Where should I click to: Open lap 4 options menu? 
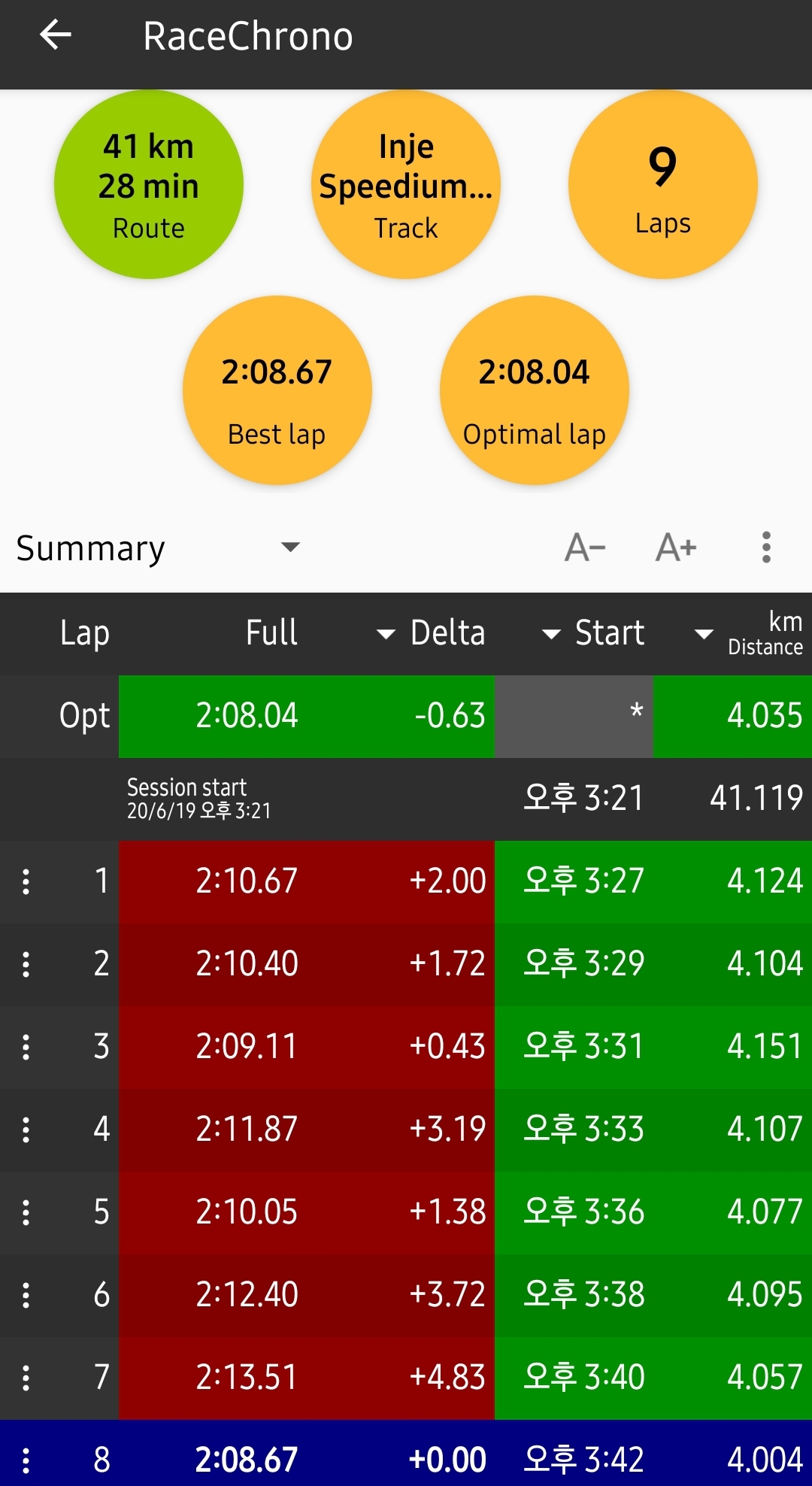pos(26,1130)
